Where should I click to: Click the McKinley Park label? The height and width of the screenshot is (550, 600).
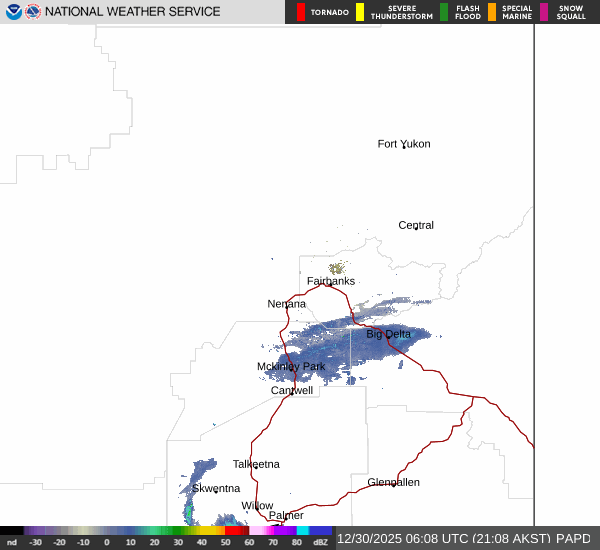click(x=291, y=367)
